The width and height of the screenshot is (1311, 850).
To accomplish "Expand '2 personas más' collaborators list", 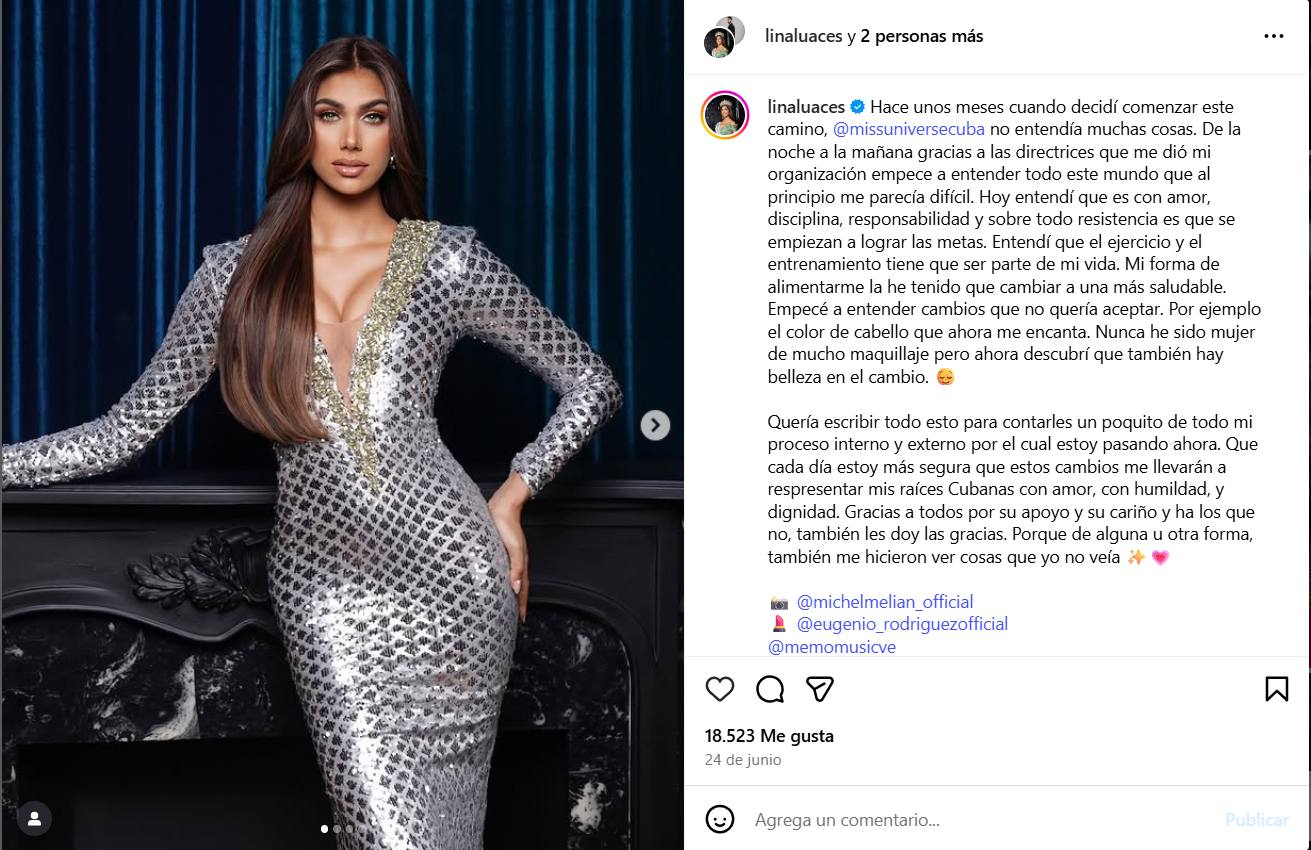I will pos(922,36).
